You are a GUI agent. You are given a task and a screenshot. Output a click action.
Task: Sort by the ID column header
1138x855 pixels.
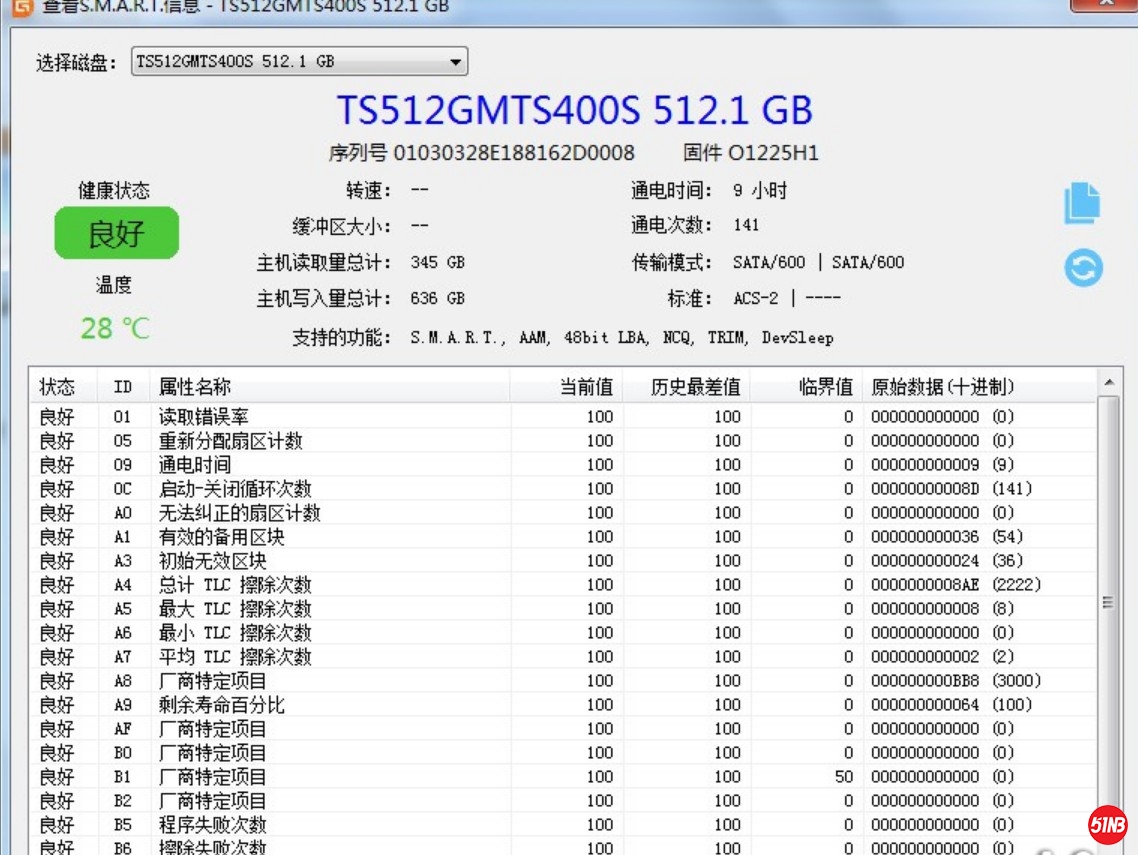point(123,387)
